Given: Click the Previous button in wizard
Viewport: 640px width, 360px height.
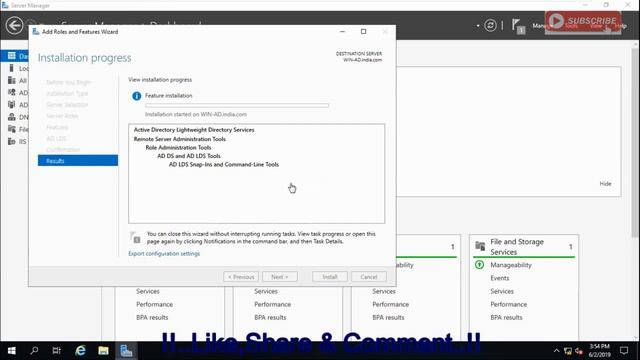Looking at the screenshot, I should 241,277.
